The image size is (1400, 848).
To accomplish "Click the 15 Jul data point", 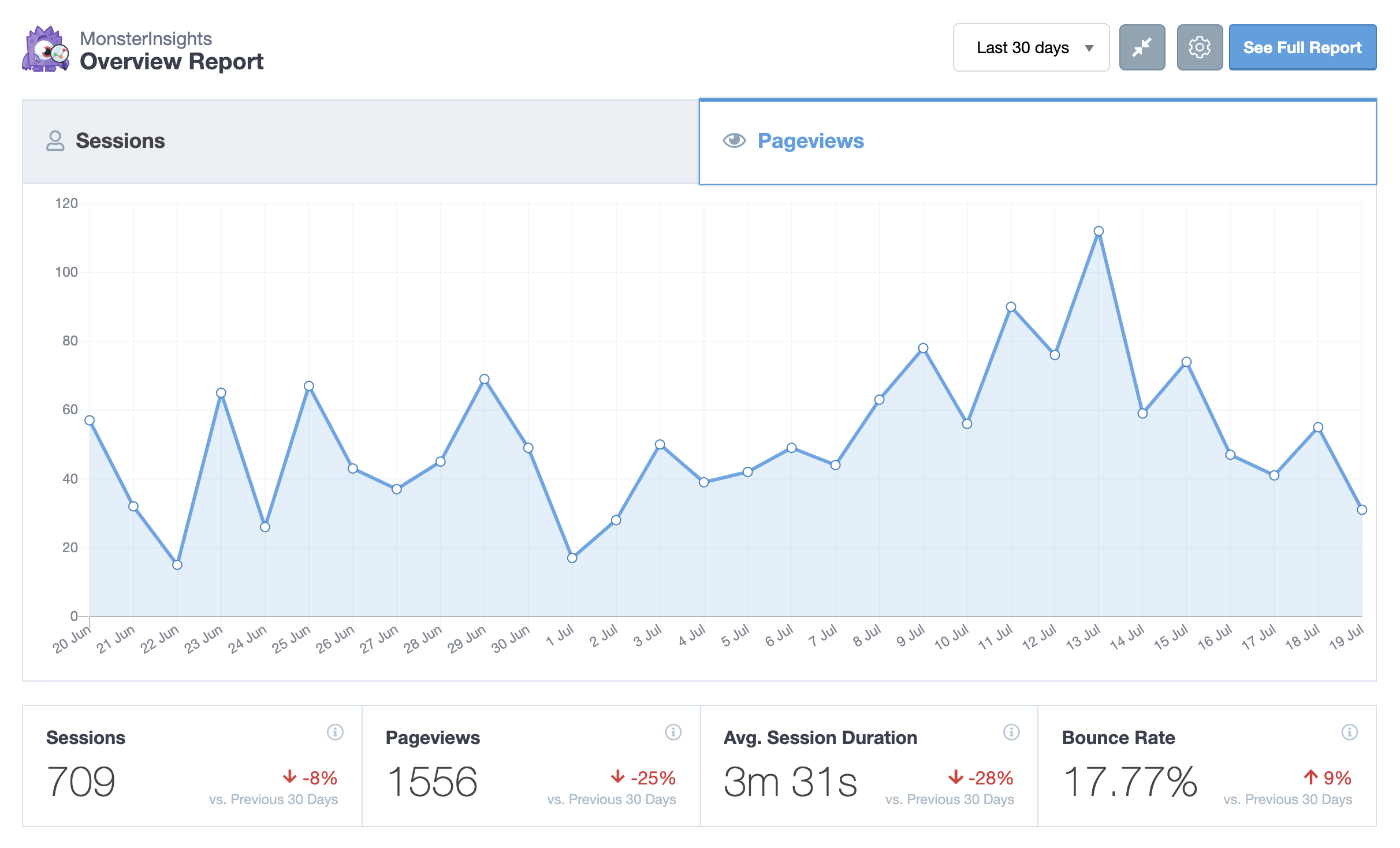I will 1186,362.
